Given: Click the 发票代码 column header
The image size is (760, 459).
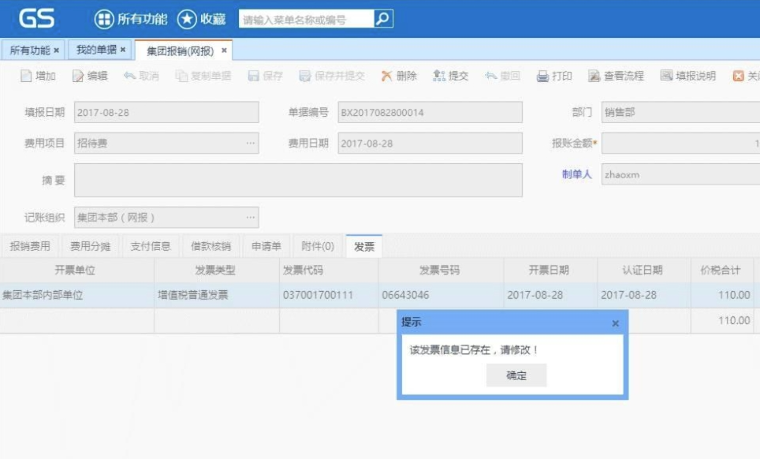Looking at the screenshot, I should pos(328,270).
